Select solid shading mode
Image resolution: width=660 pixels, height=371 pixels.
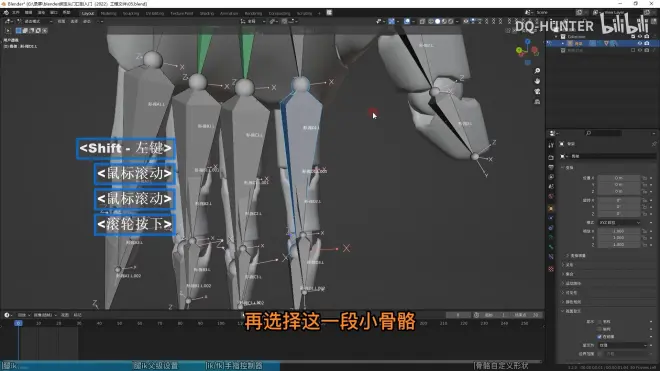438,21
